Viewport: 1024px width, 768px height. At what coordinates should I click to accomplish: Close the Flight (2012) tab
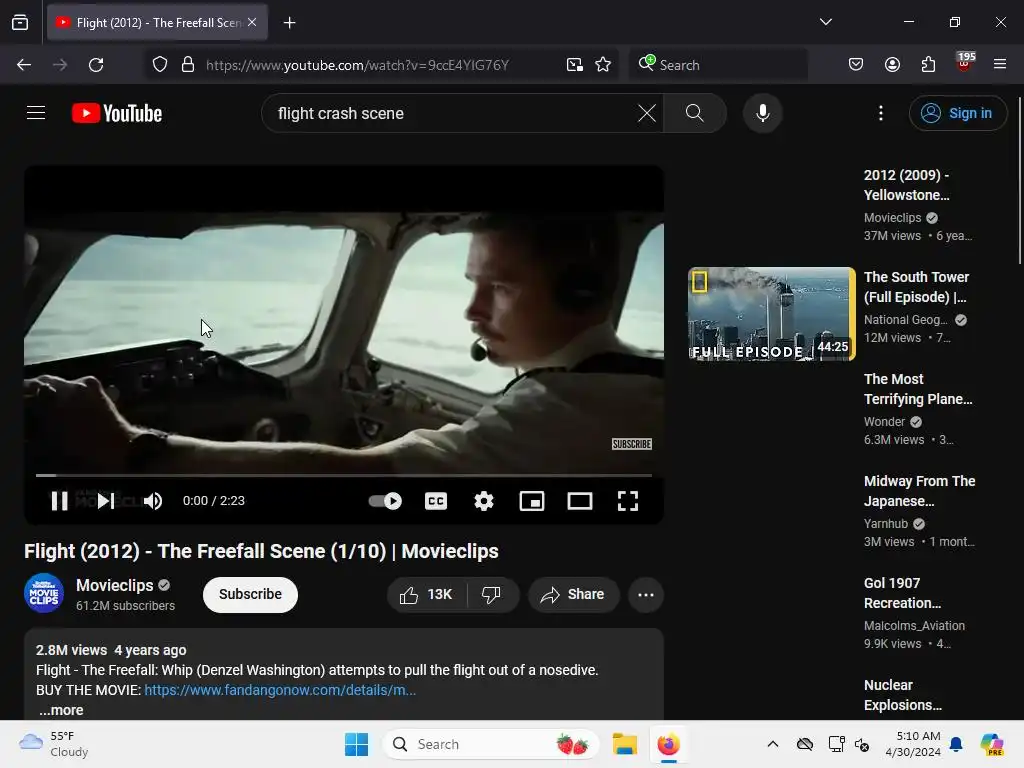pyautogui.click(x=252, y=22)
